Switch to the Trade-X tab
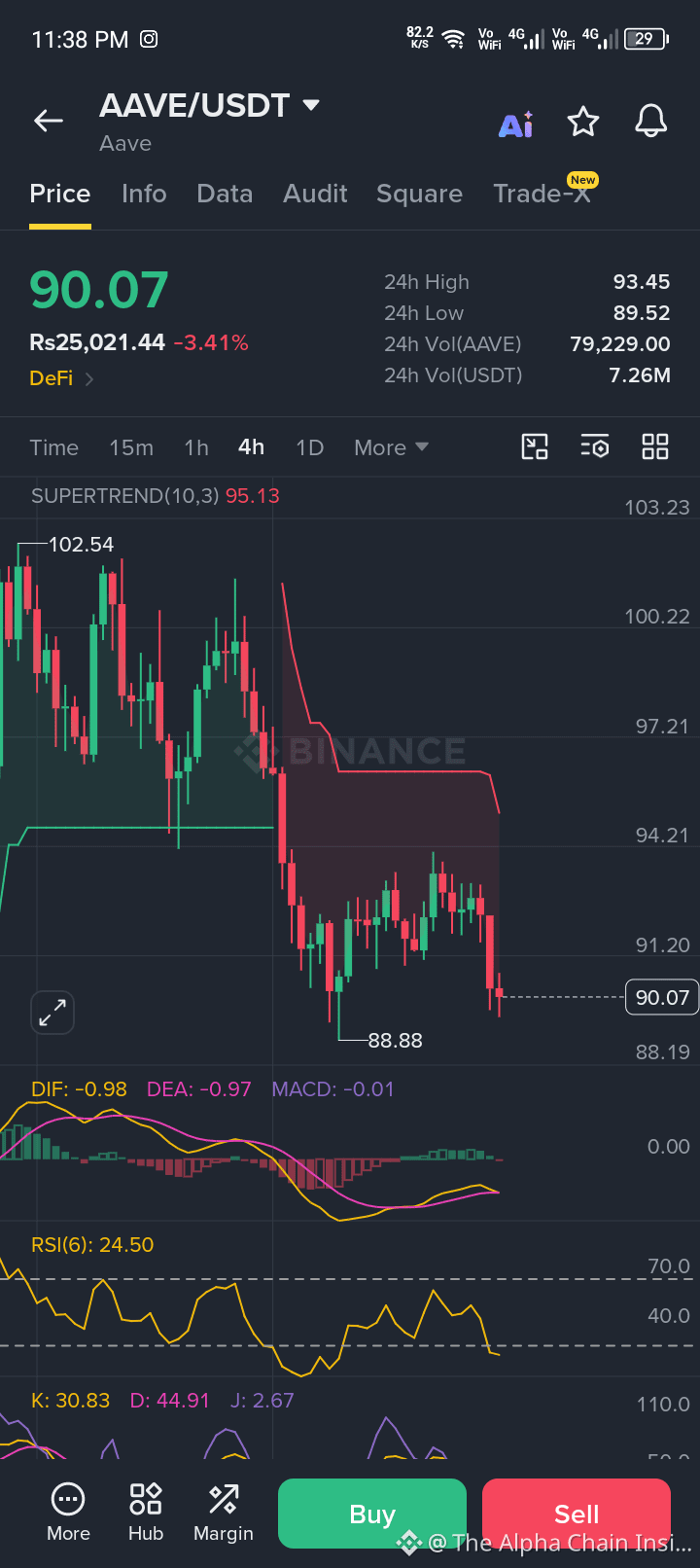The height and width of the screenshot is (1568, 700). tap(542, 194)
